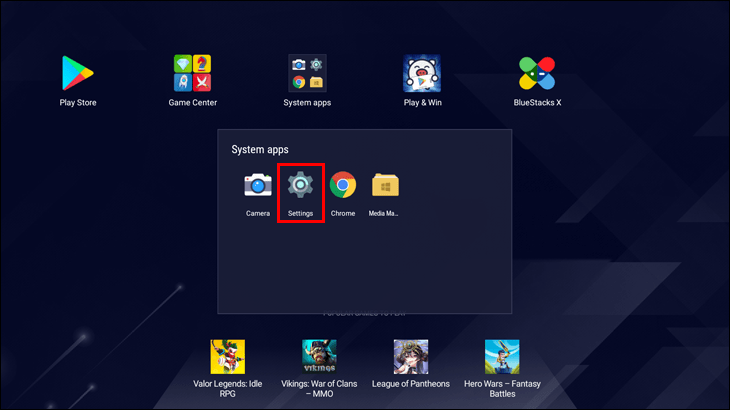This screenshot has height=410, width=730.
Task: Click the "Play & Win" label
Action: click(x=423, y=102)
